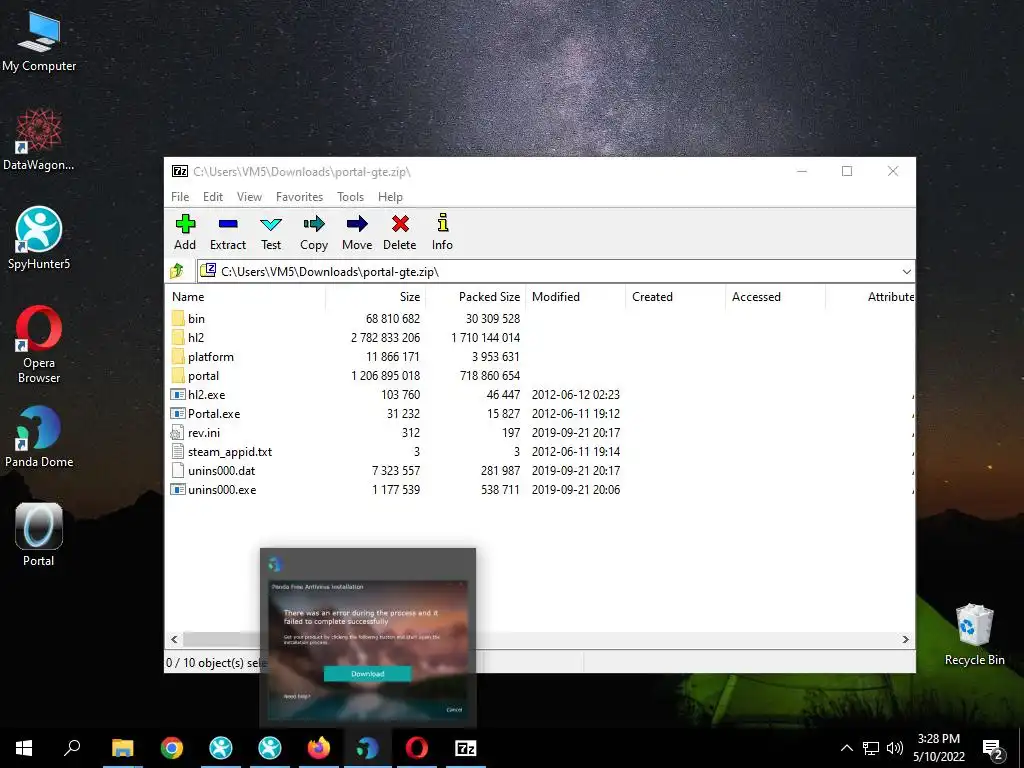The image size is (1024, 768).
Task: Click the horizontal scrollbar left arrow
Action: pyautogui.click(x=174, y=639)
